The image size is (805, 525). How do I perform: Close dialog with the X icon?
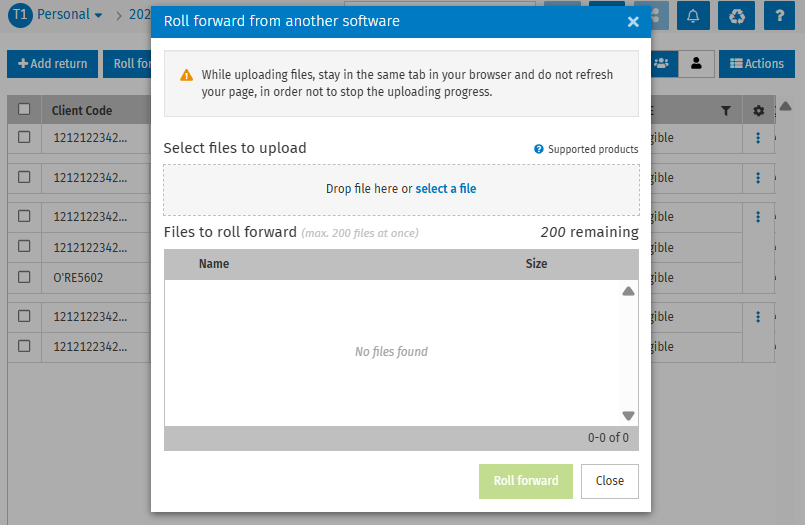pyautogui.click(x=633, y=22)
